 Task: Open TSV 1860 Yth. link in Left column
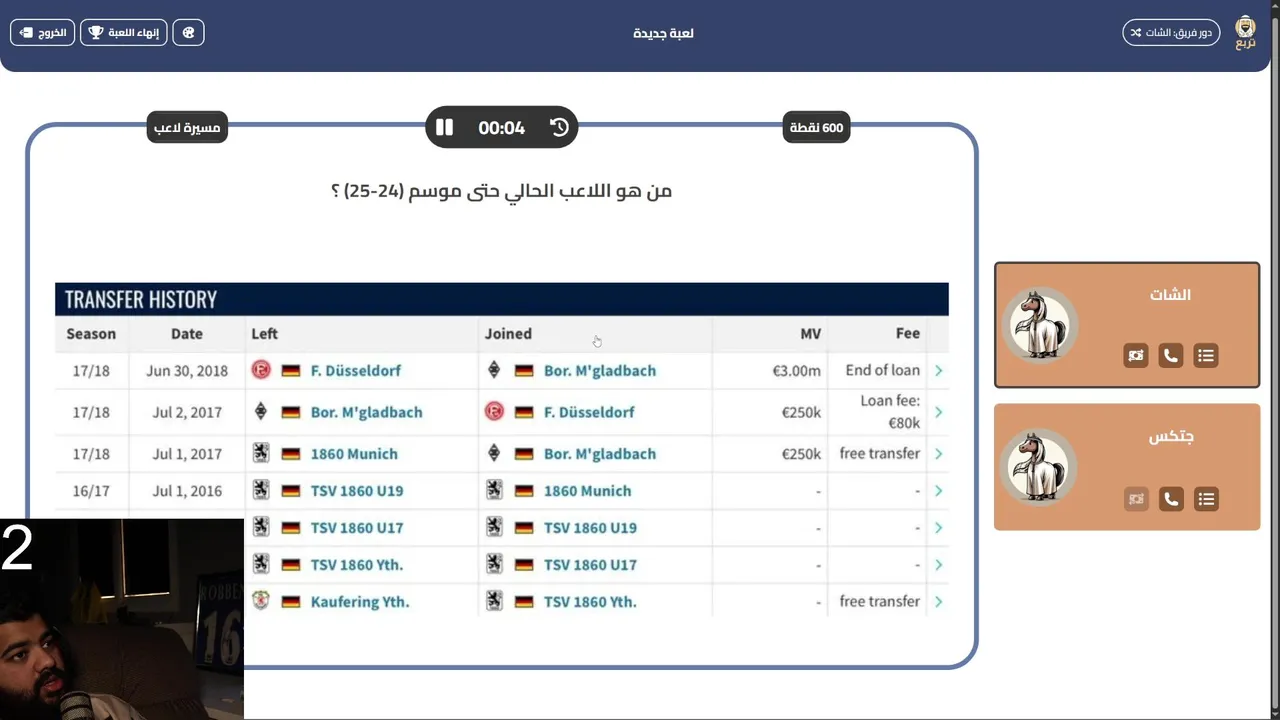click(x=357, y=565)
